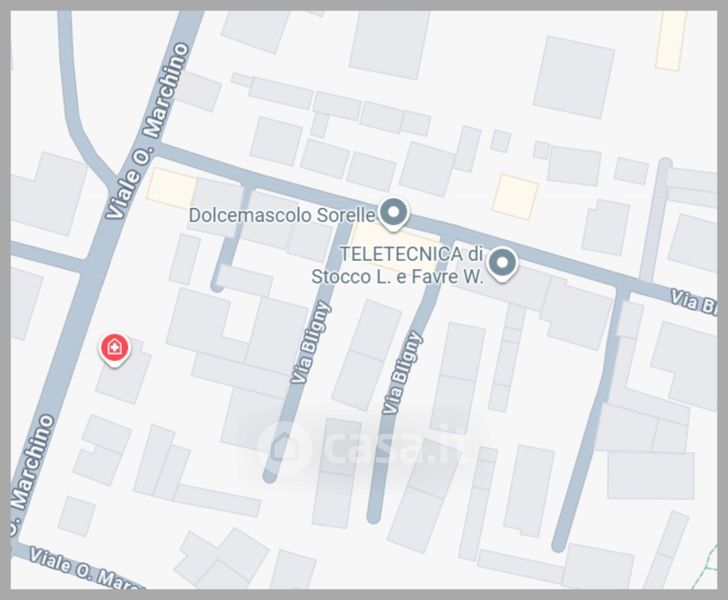The image size is (728, 600).
Task: Click the large gray building at upper right
Action: [574, 77]
